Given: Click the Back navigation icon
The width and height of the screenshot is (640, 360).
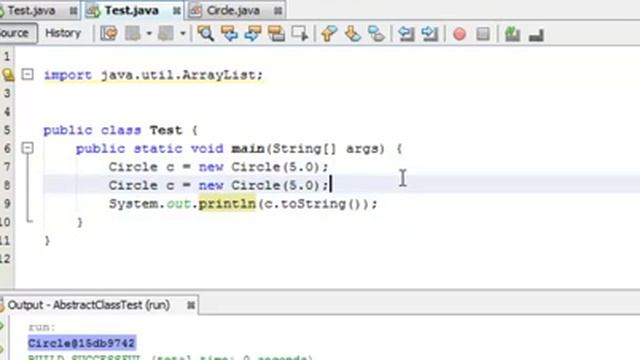Looking at the screenshot, I should pyautogui.click(x=133, y=33).
